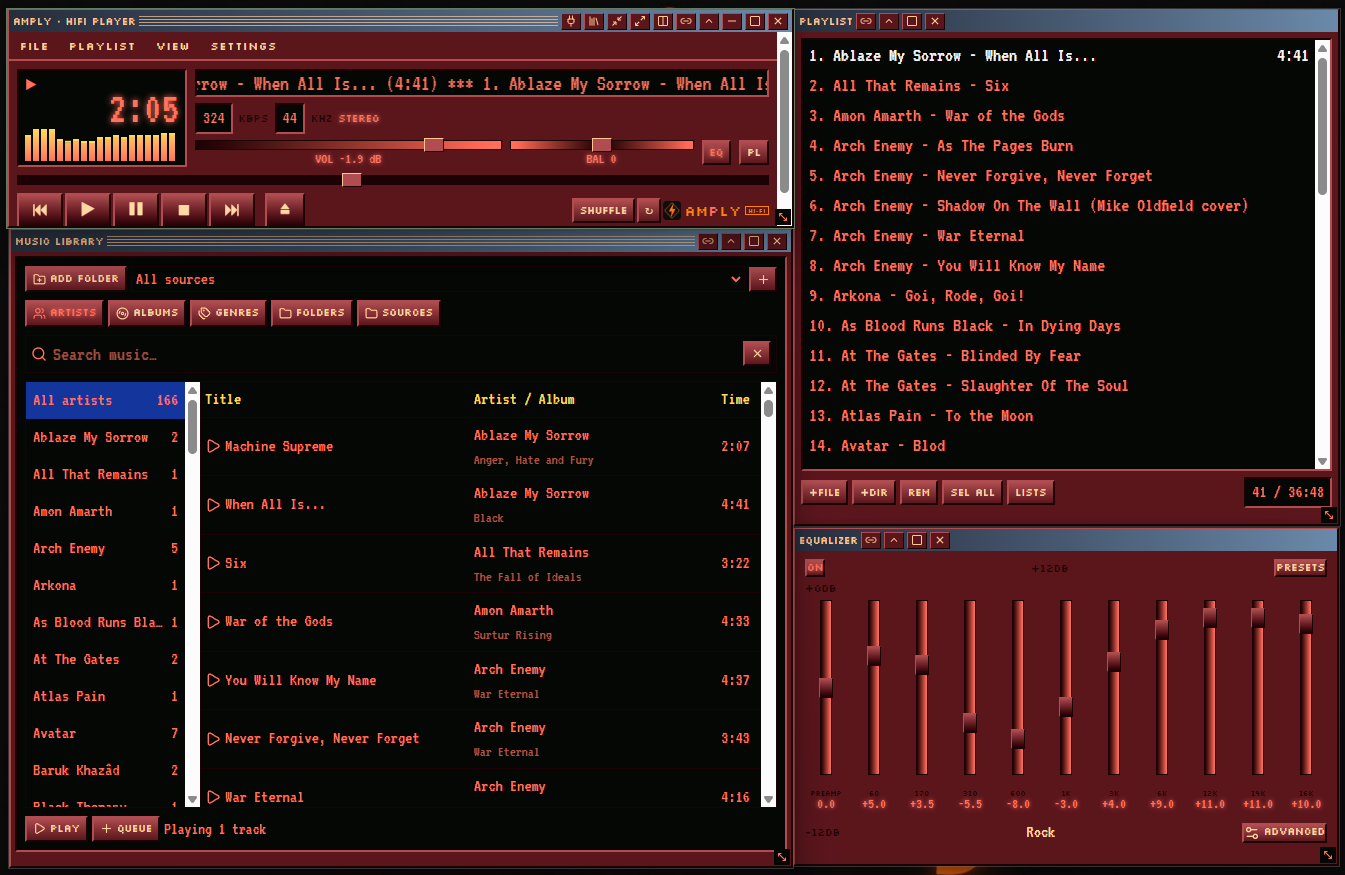Image resolution: width=1345 pixels, height=875 pixels.
Task: Switch to the Albums tab
Action: (x=146, y=312)
